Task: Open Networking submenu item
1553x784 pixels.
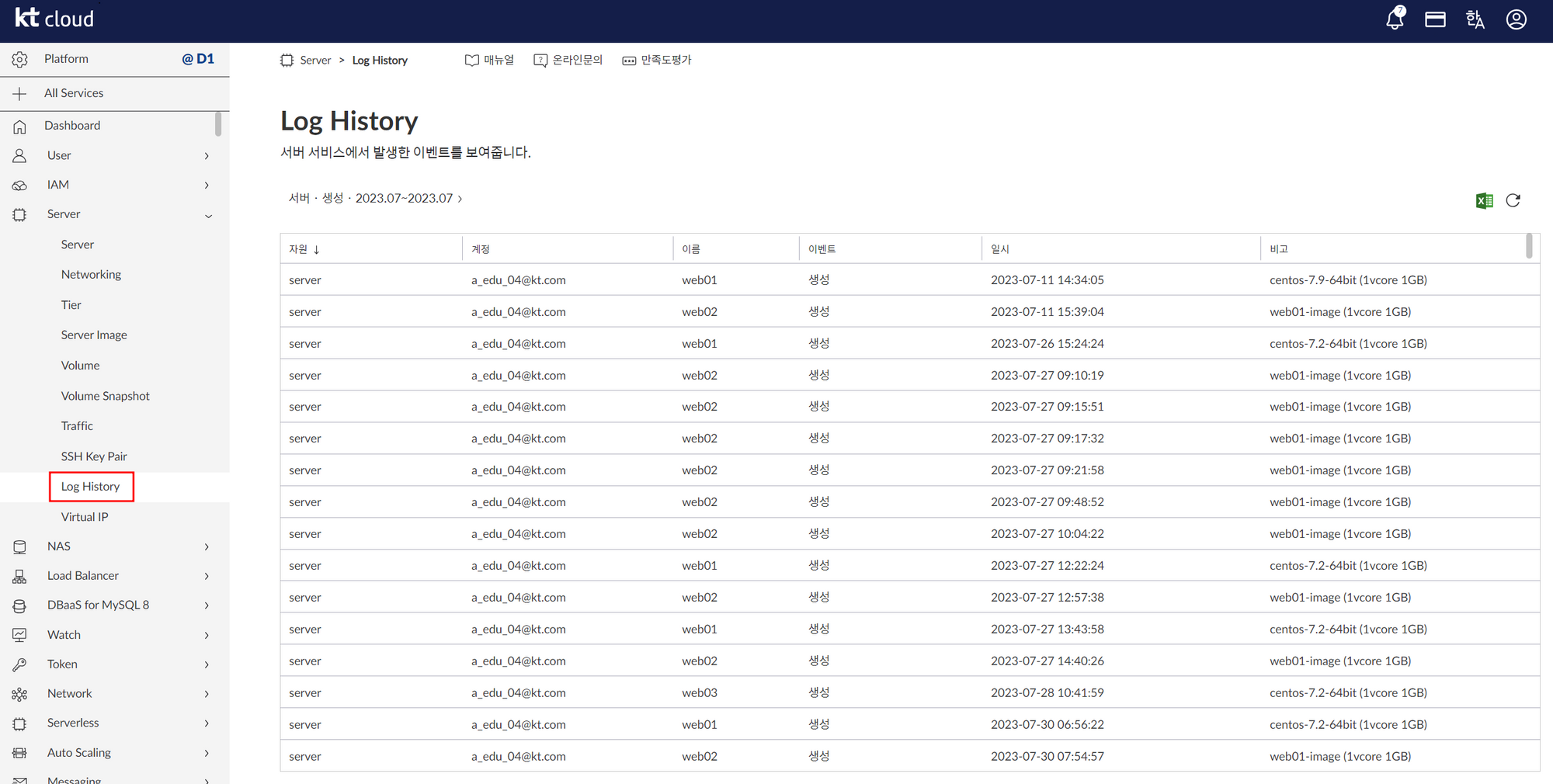Action: [91, 275]
